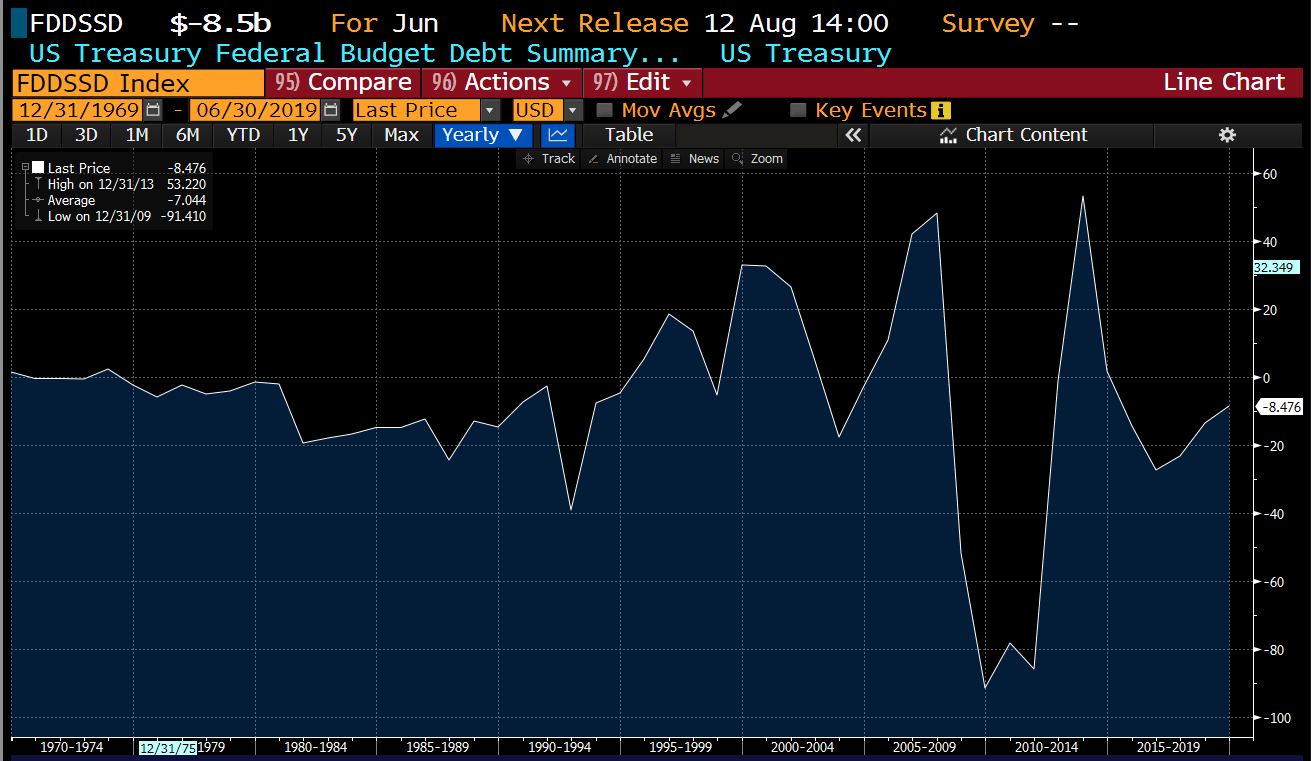
Task: Open the end date calendar picker
Action: click(331, 111)
